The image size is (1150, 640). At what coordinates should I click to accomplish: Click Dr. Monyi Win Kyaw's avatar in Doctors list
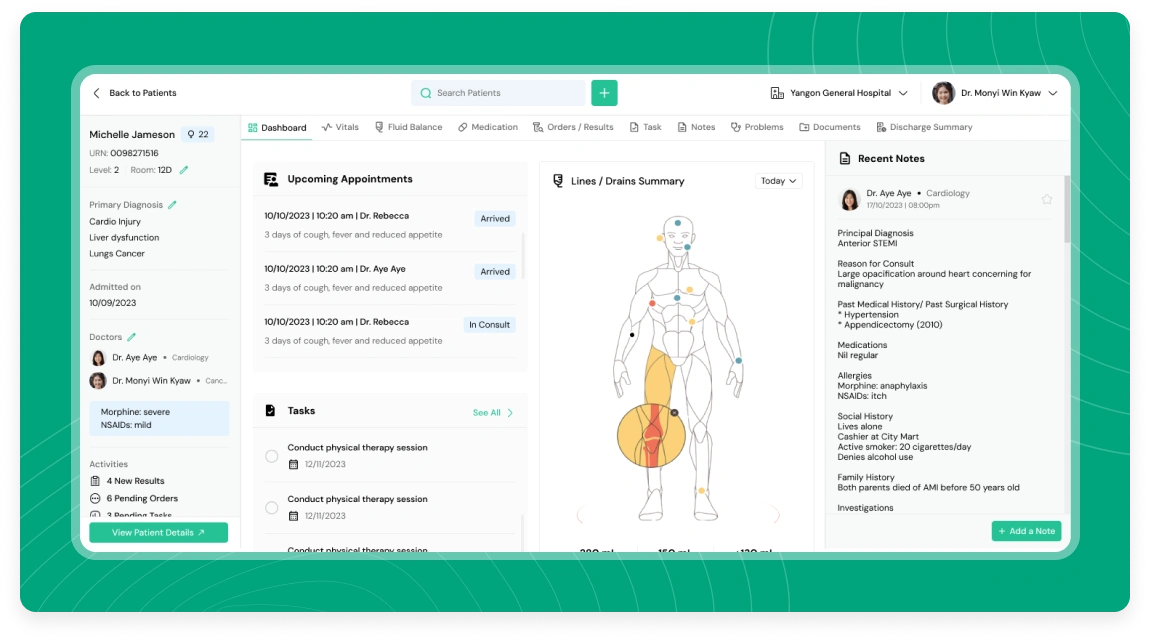(x=98, y=380)
